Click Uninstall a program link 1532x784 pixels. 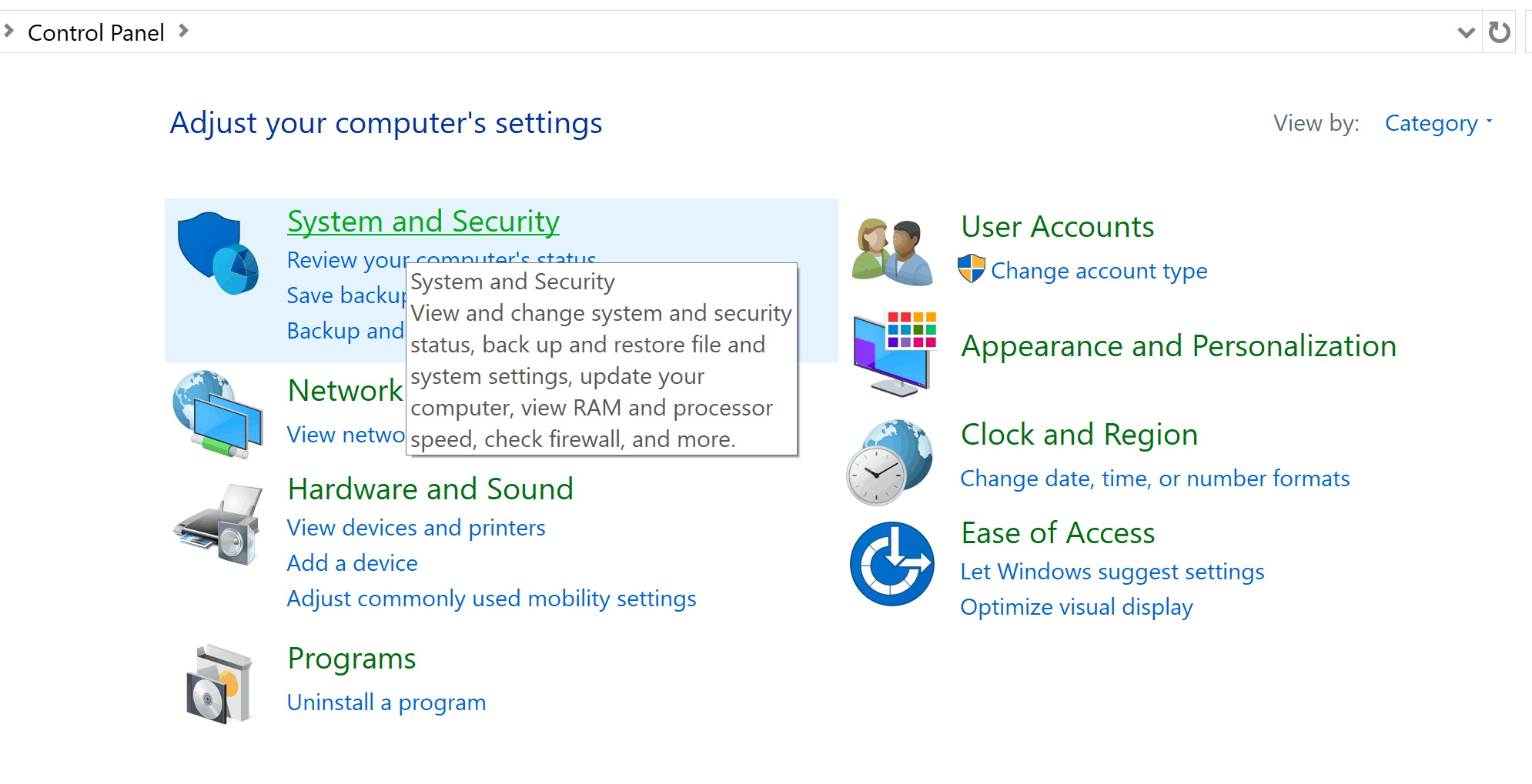click(386, 702)
